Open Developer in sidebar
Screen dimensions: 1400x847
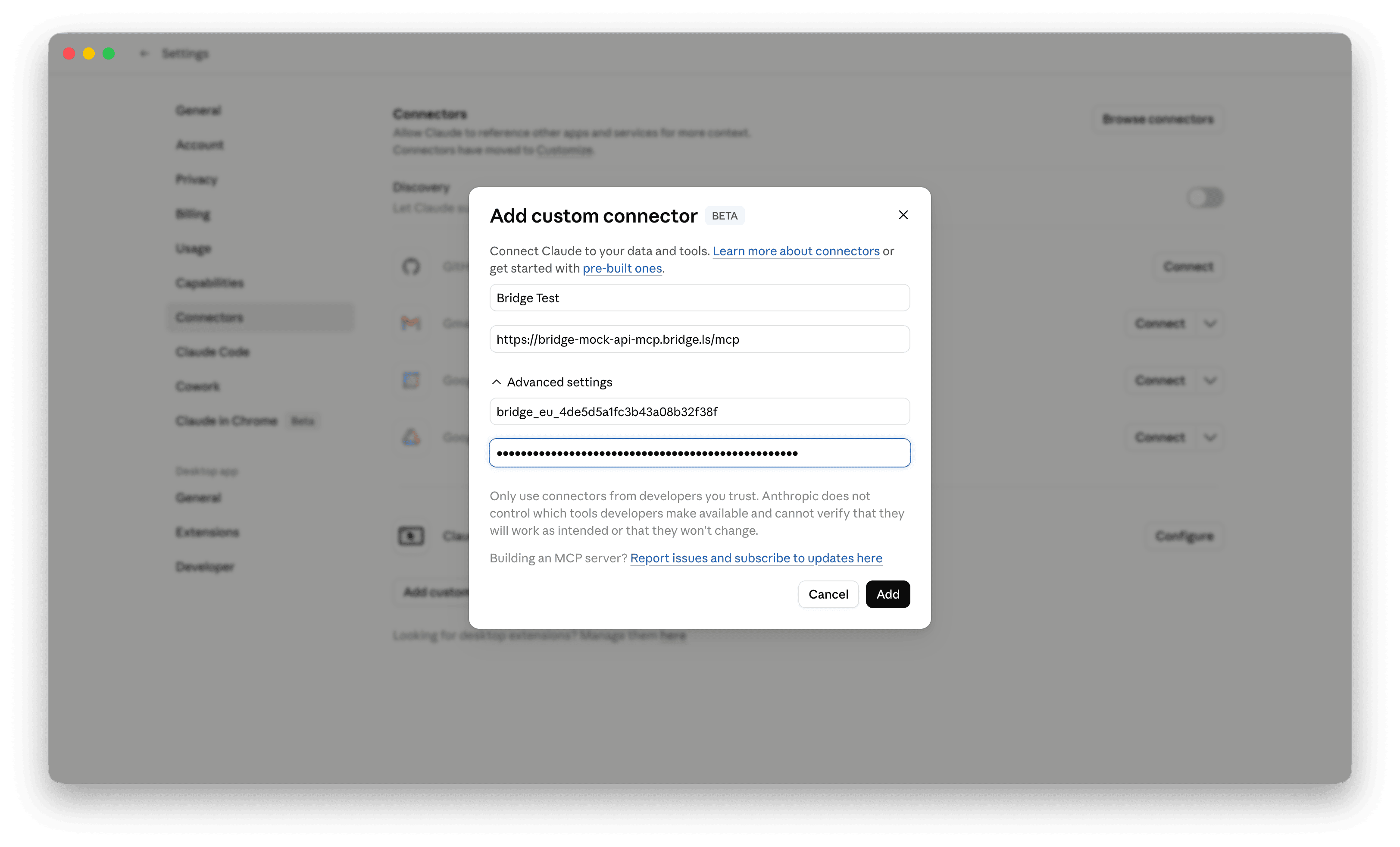point(205,567)
